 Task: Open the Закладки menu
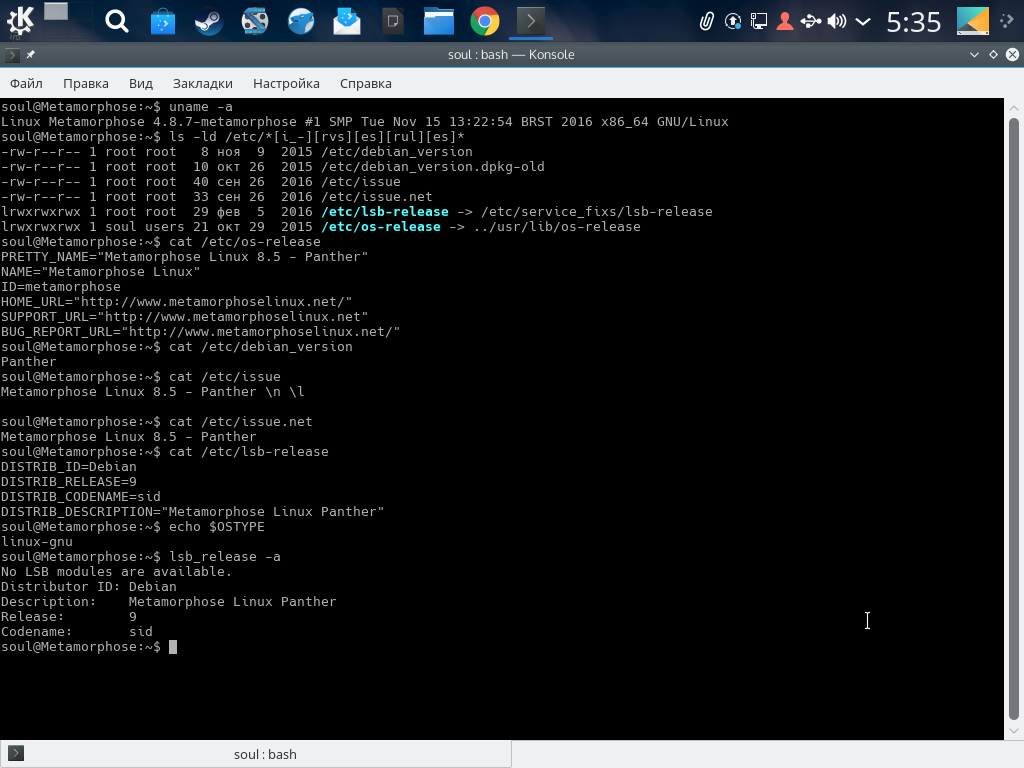[202, 84]
